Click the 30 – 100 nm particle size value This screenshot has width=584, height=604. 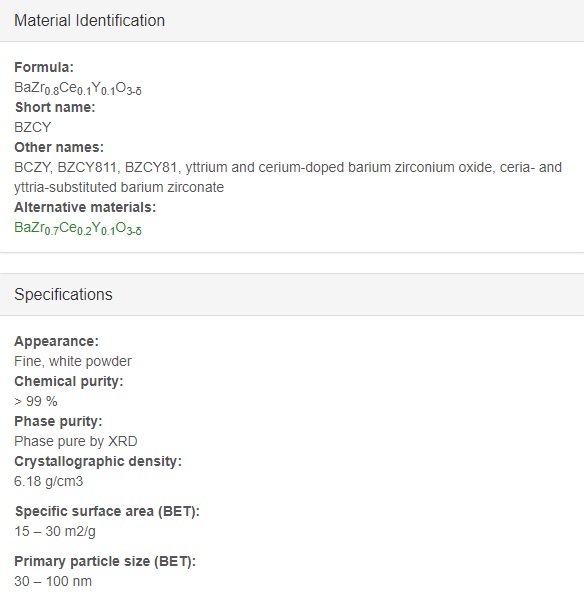53,581
